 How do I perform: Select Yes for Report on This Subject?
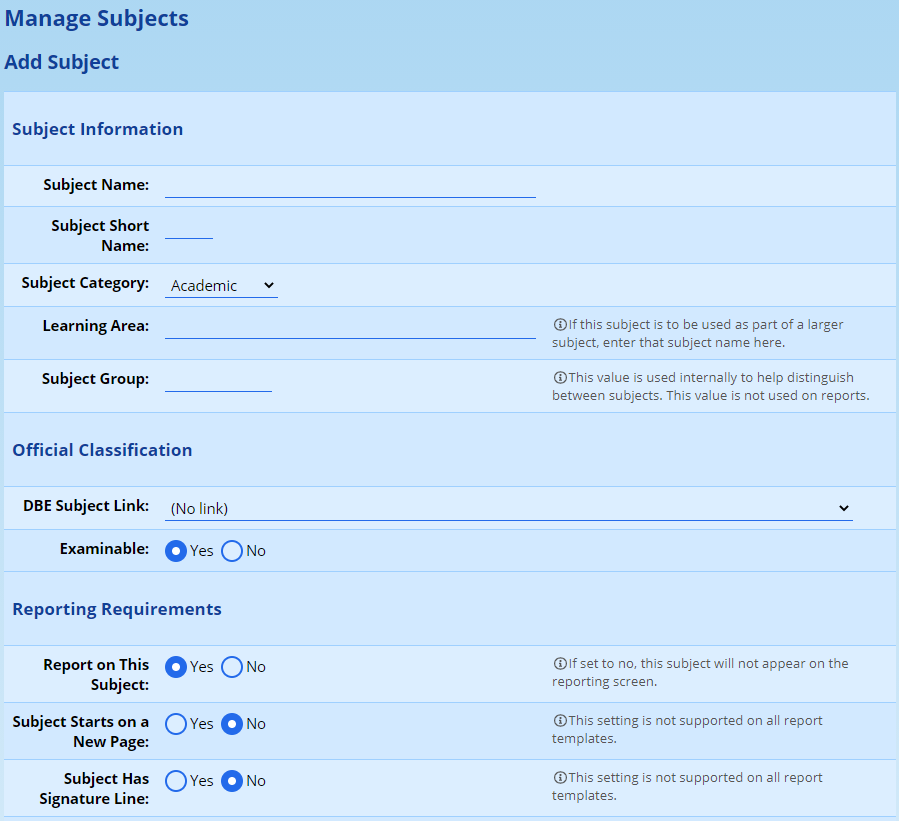point(176,667)
